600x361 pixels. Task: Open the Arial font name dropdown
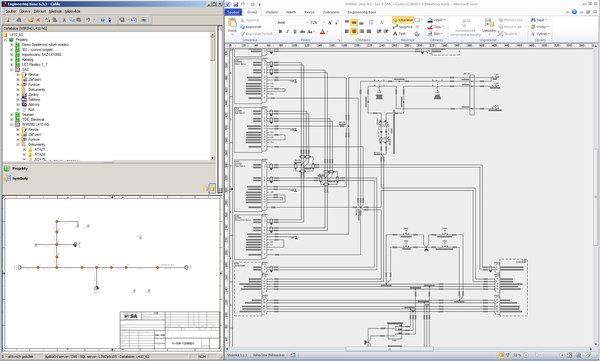click(293, 23)
